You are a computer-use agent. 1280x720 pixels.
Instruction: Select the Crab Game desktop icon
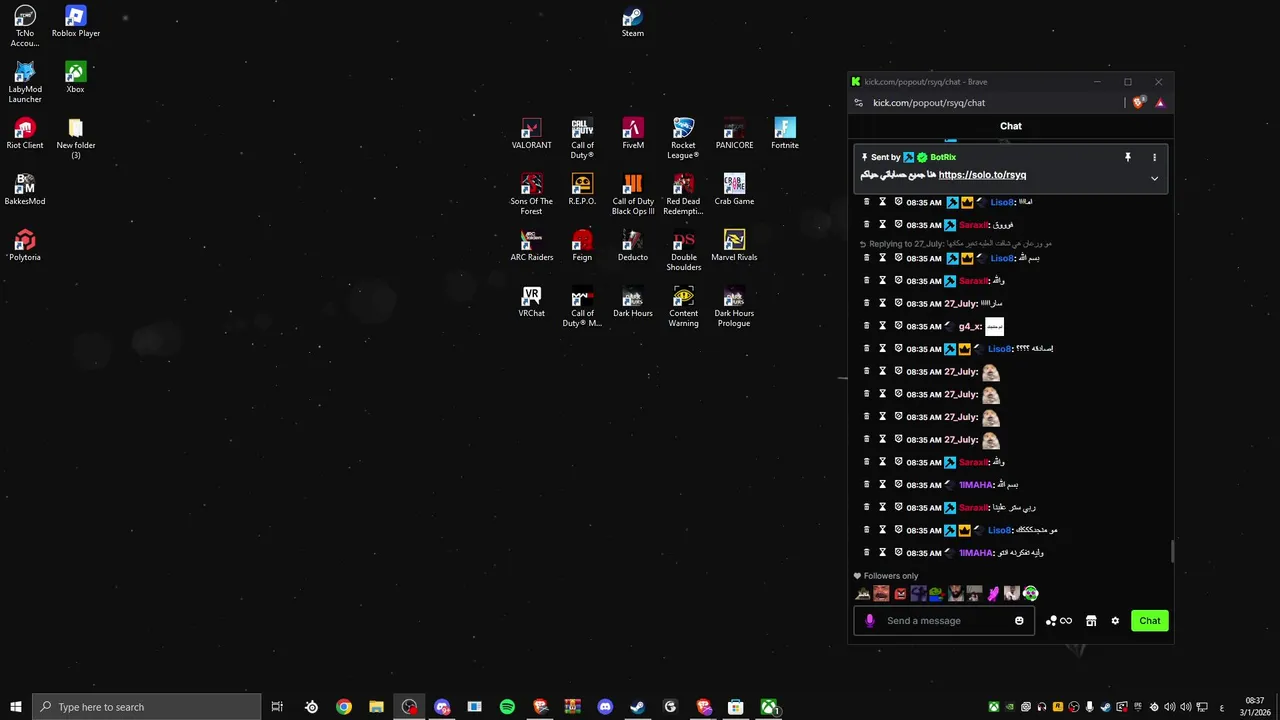734,190
